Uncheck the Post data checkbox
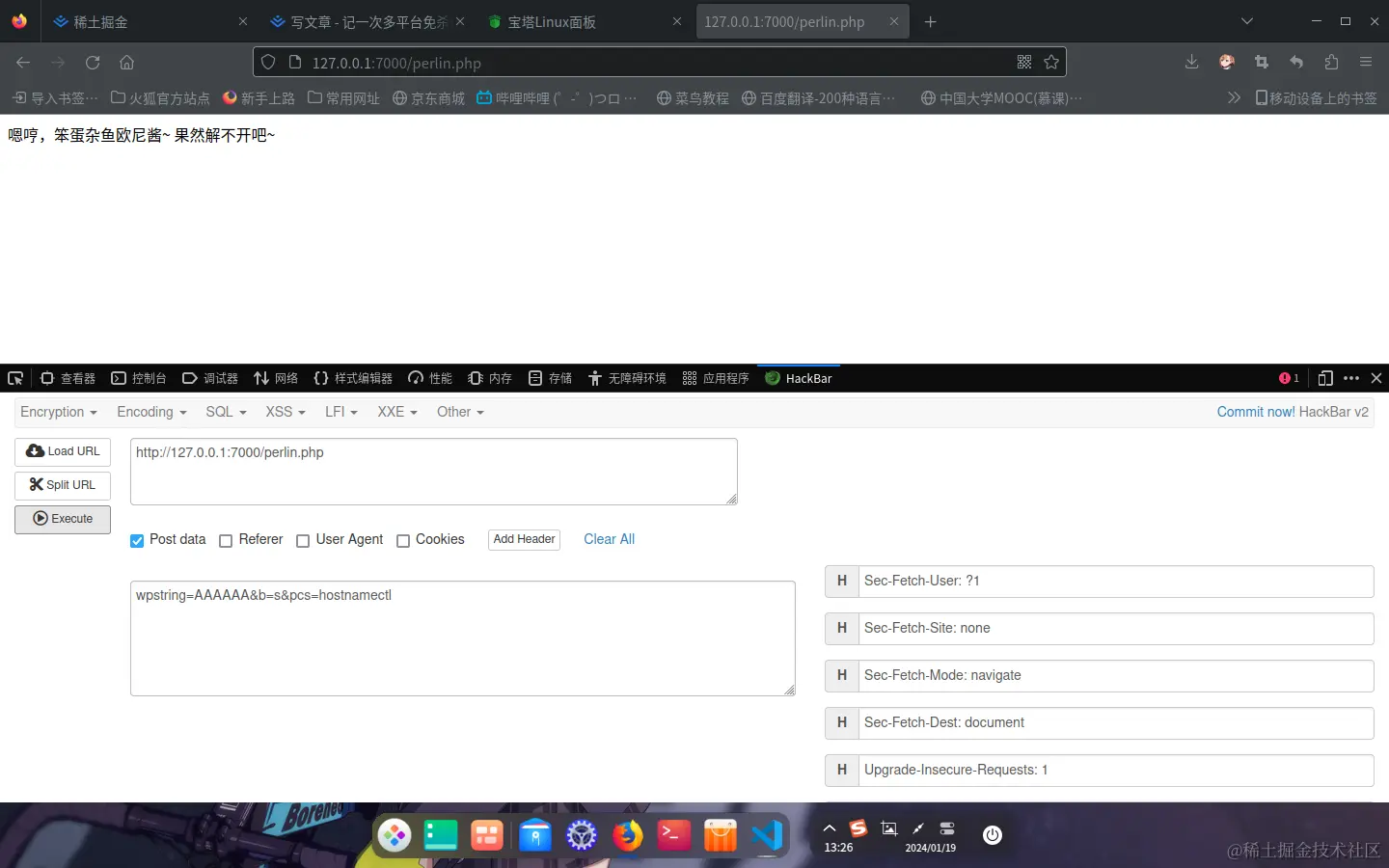 pos(137,540)
